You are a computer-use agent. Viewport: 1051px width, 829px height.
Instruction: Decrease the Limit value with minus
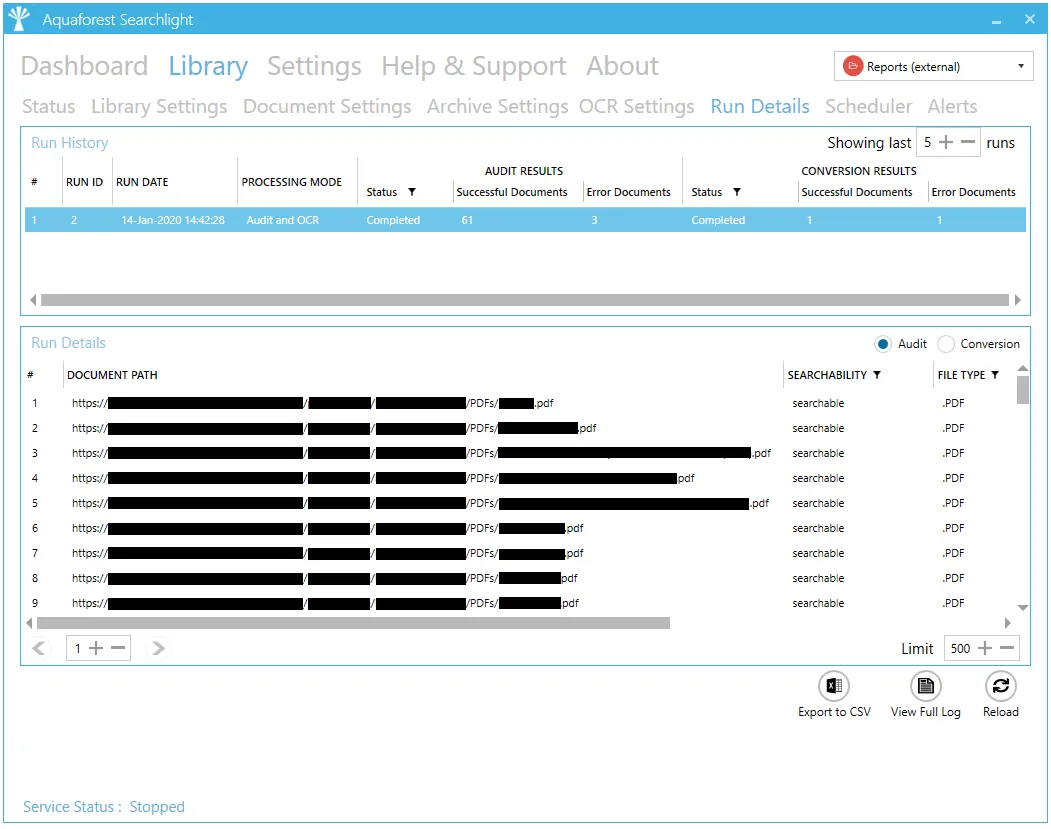pos(1007,648)
